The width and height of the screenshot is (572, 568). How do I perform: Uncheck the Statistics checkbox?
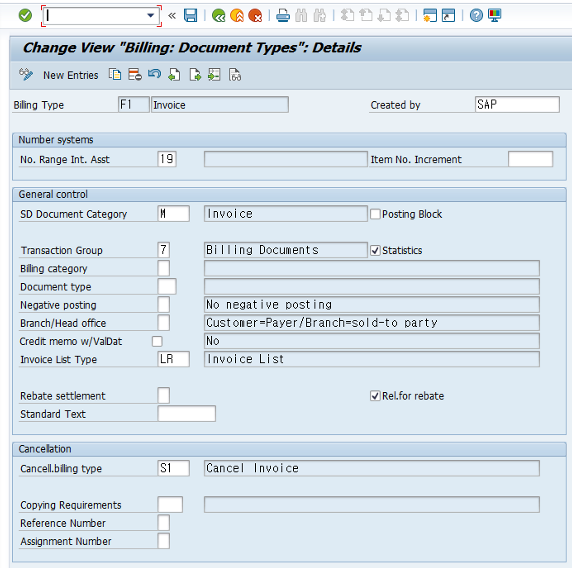[375, 251]
